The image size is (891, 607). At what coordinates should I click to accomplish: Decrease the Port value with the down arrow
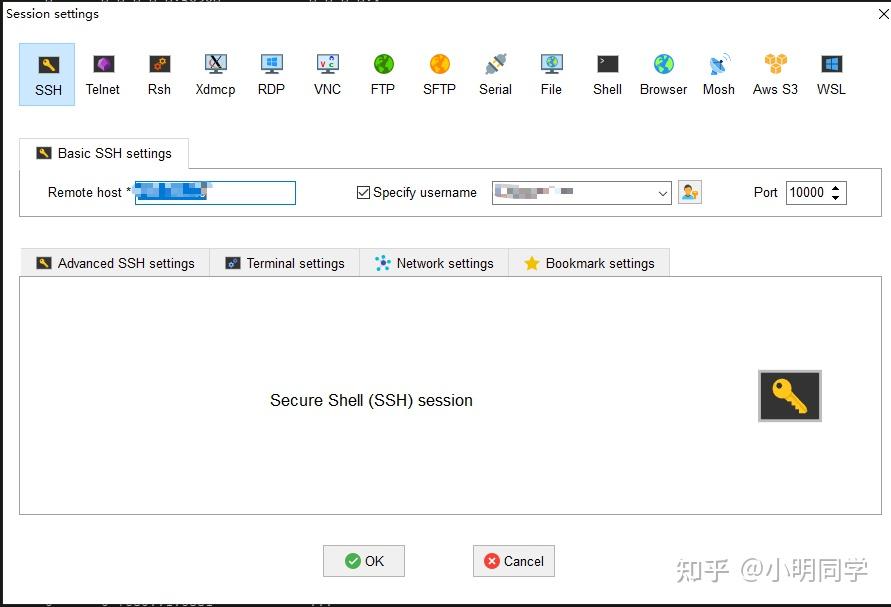click(837, 197)
